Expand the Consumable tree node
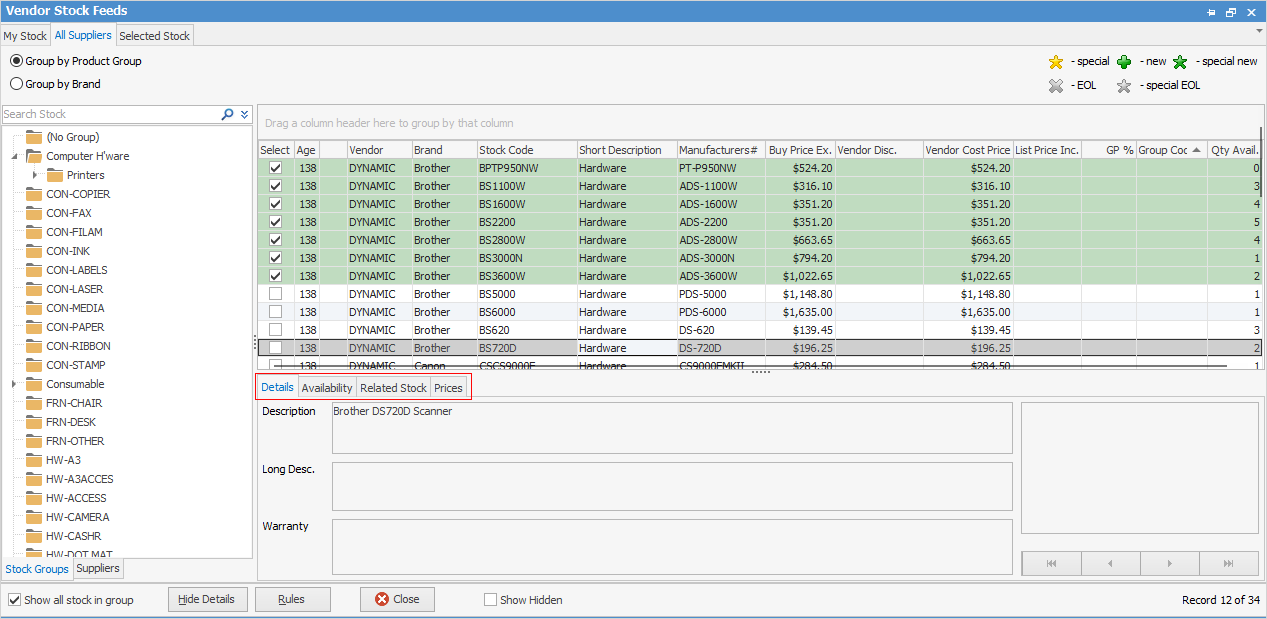 pyautogui.click(x=15, y=384)
